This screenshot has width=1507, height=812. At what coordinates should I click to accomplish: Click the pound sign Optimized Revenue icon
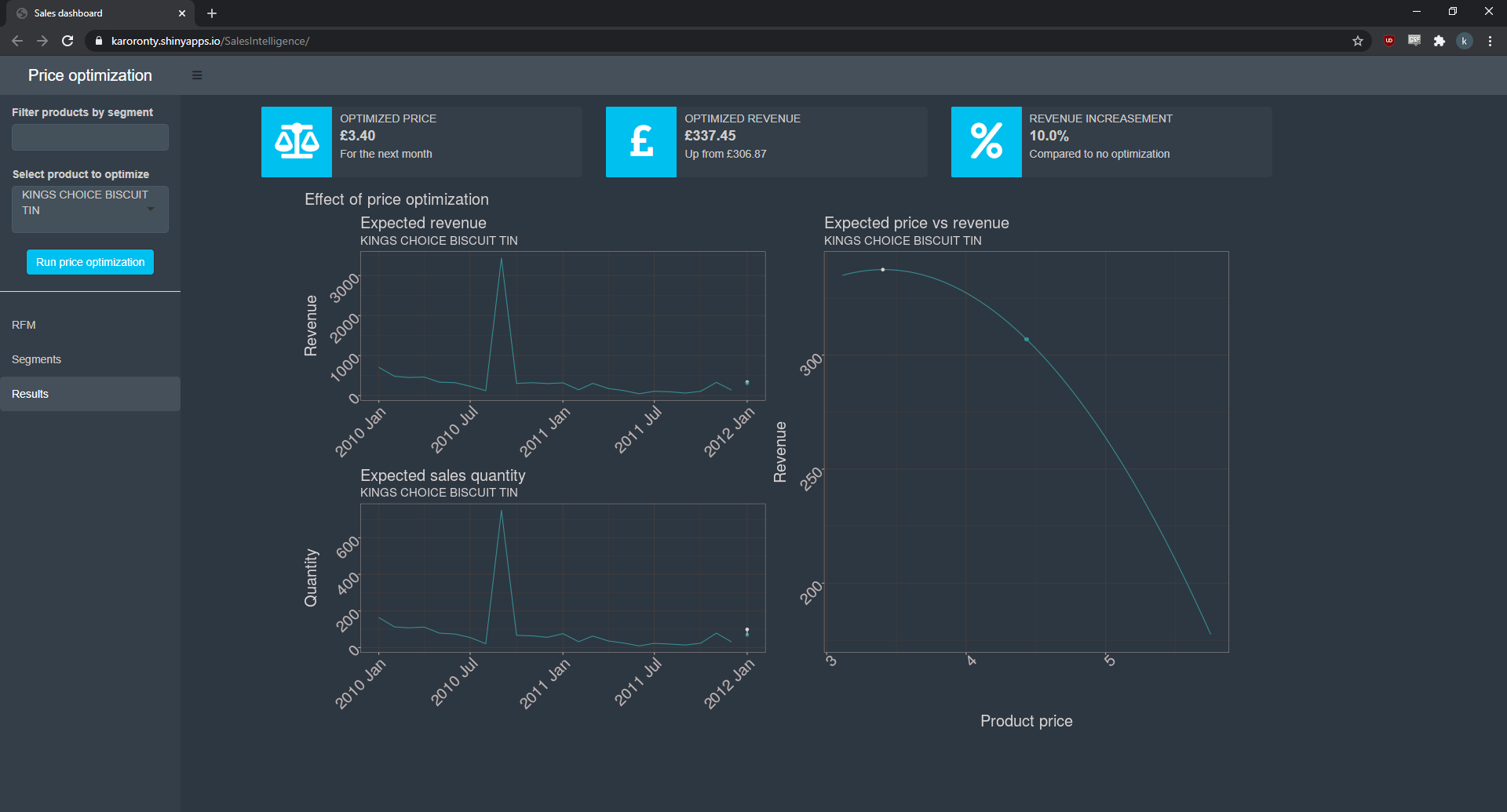[x=641, y=142]
